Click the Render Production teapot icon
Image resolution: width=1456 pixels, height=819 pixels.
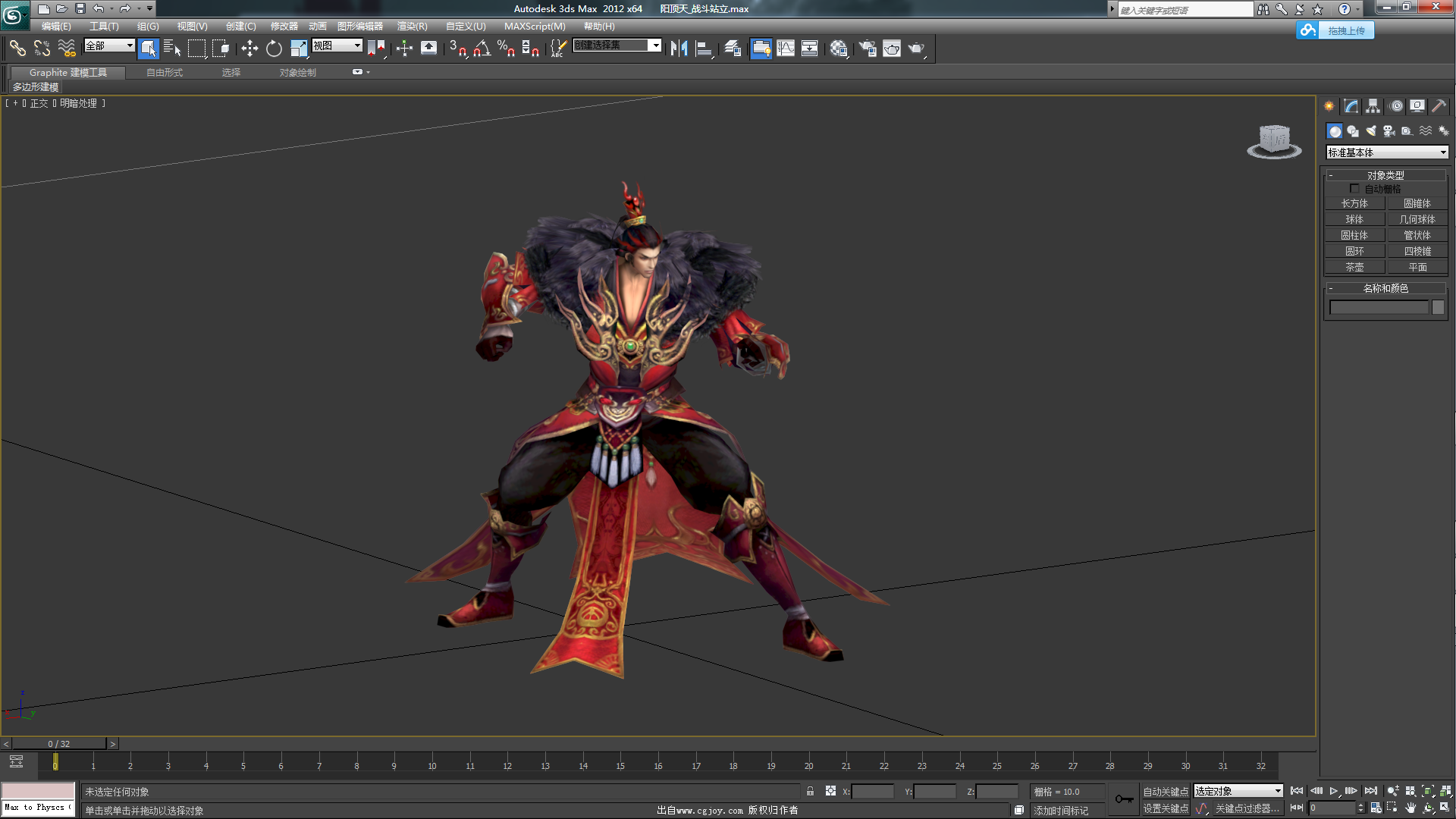[x=917, y=49]
